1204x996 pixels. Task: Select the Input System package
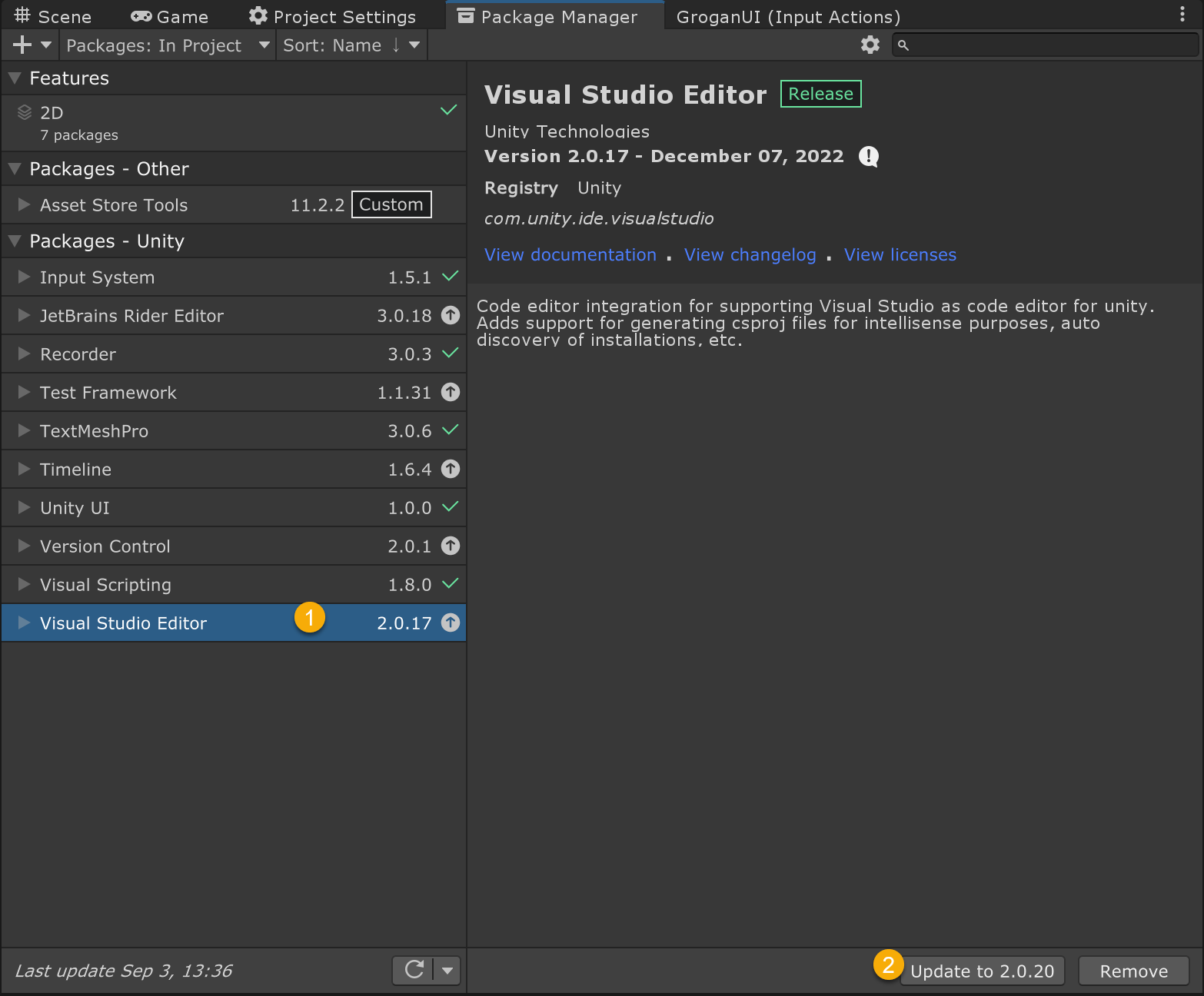(x=234, y=277)
